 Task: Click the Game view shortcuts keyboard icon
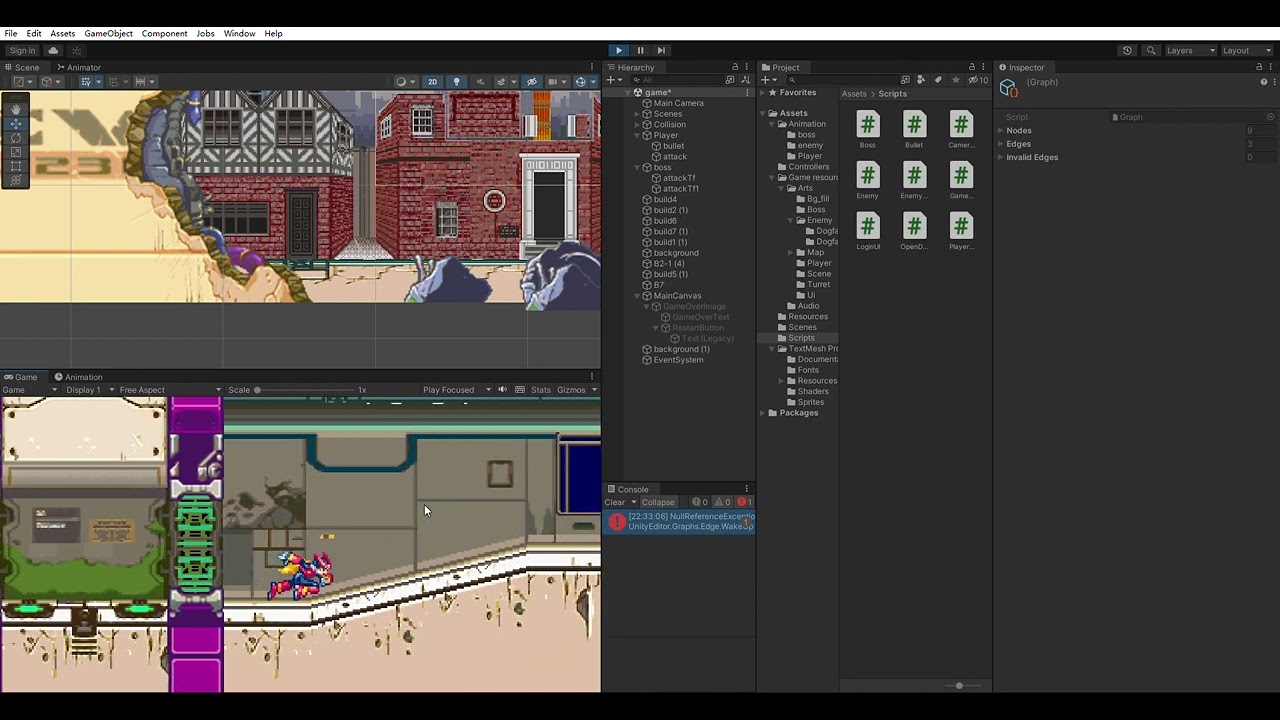[x=519, y=390]
